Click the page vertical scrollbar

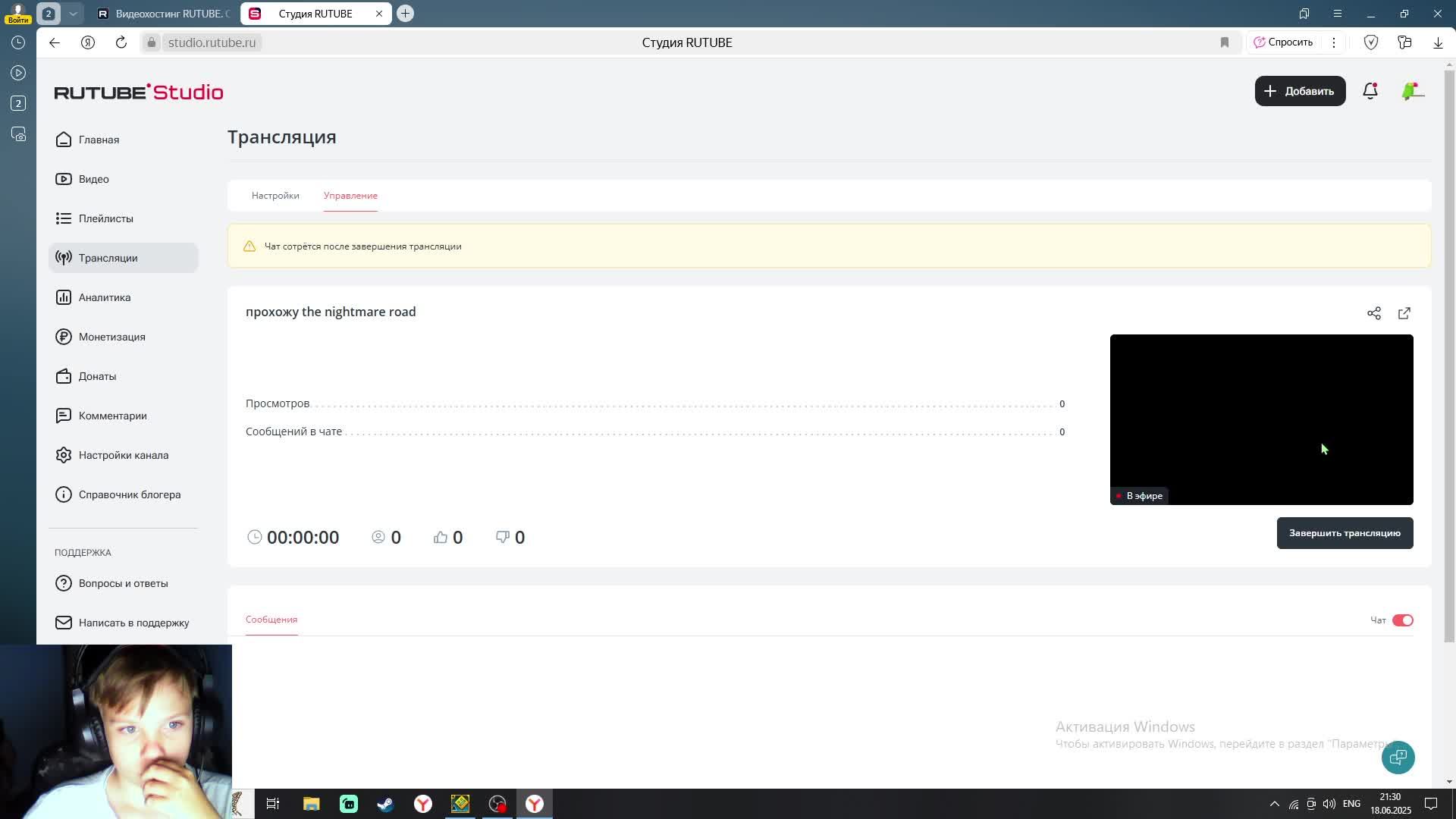[x=1449, y=356]
